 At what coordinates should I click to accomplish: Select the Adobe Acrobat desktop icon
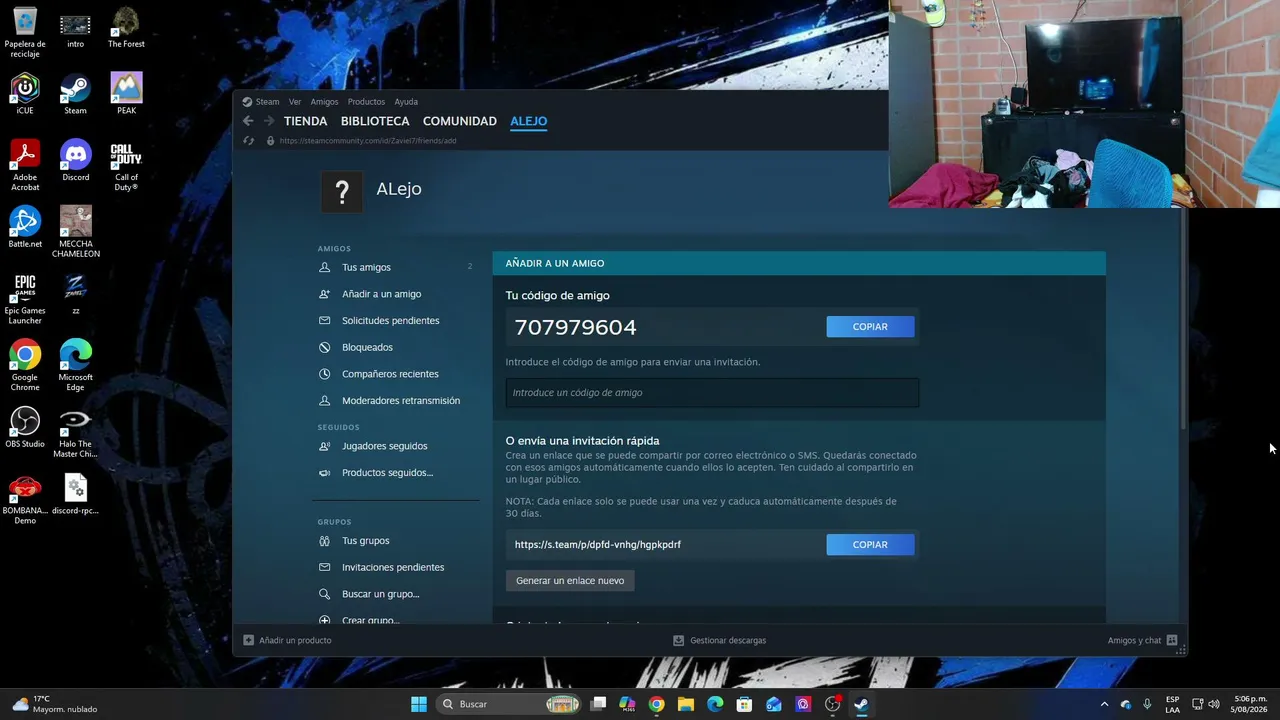pos(25,166)
